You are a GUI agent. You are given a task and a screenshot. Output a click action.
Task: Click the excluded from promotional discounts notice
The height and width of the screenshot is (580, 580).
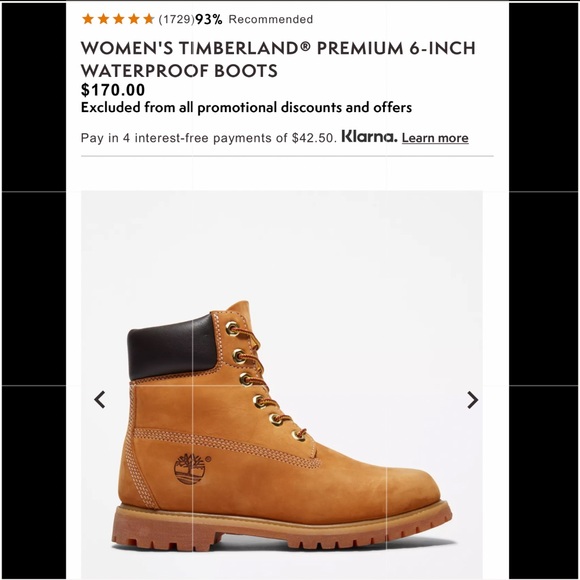coord(246,108)
